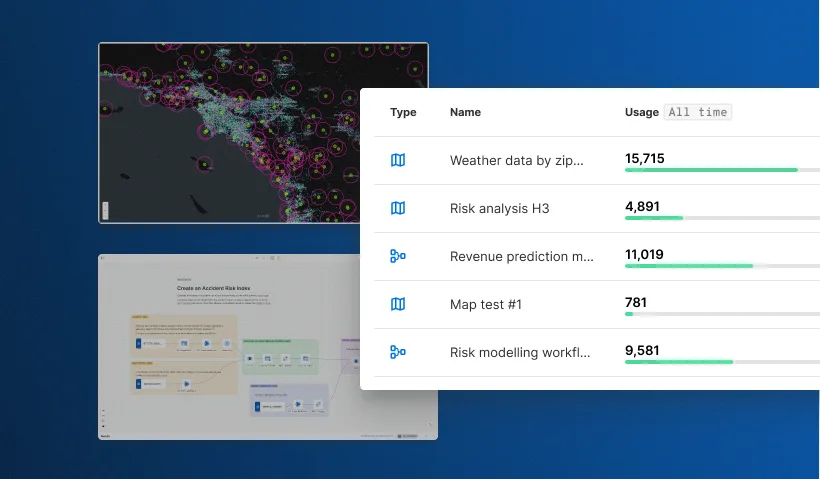Open the Weather data by zip... entry
This screenshot has height=479, width=820.
[x=517, y=161]
